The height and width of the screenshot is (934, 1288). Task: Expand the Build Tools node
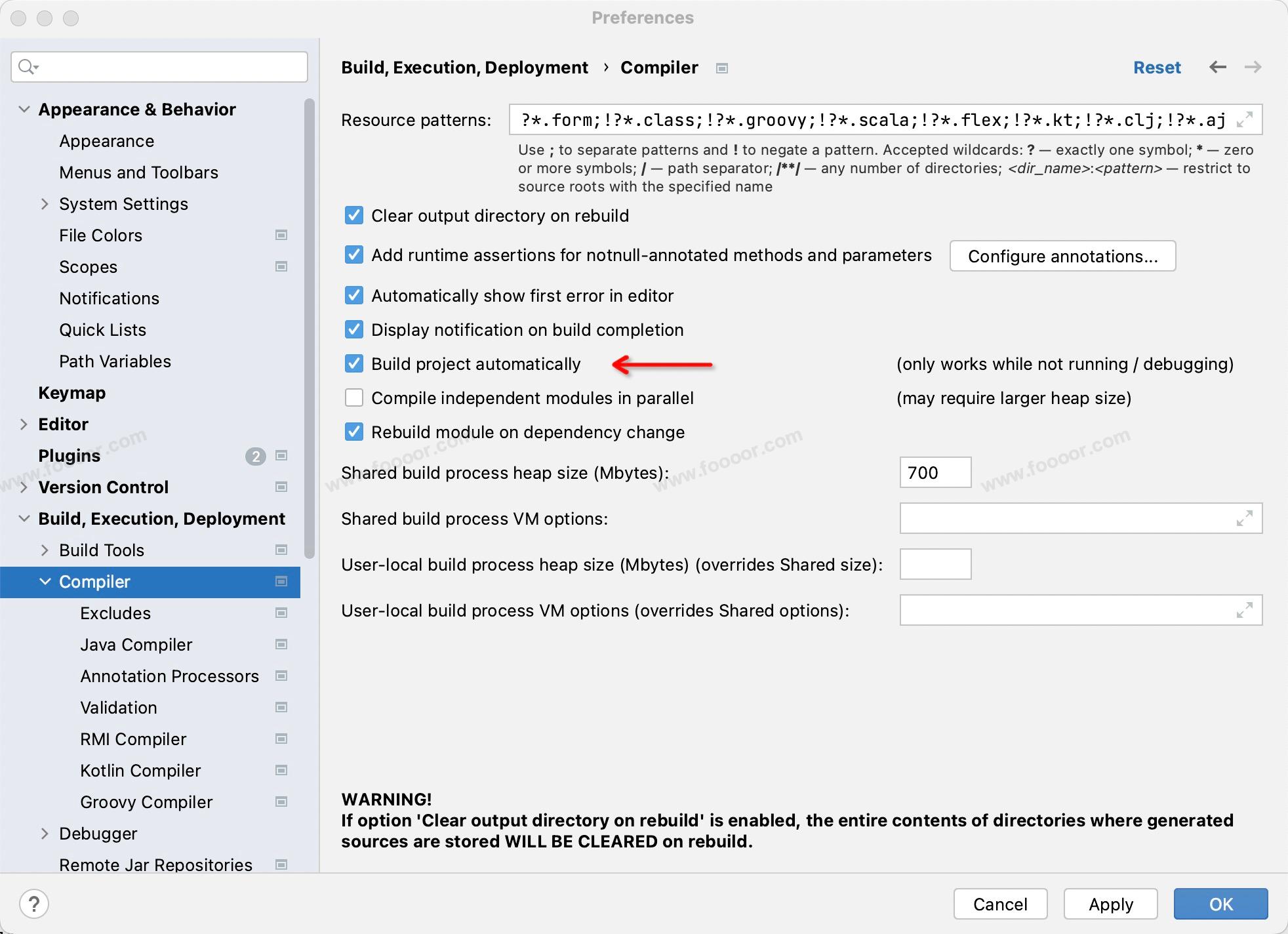click(x=45, y=550)
